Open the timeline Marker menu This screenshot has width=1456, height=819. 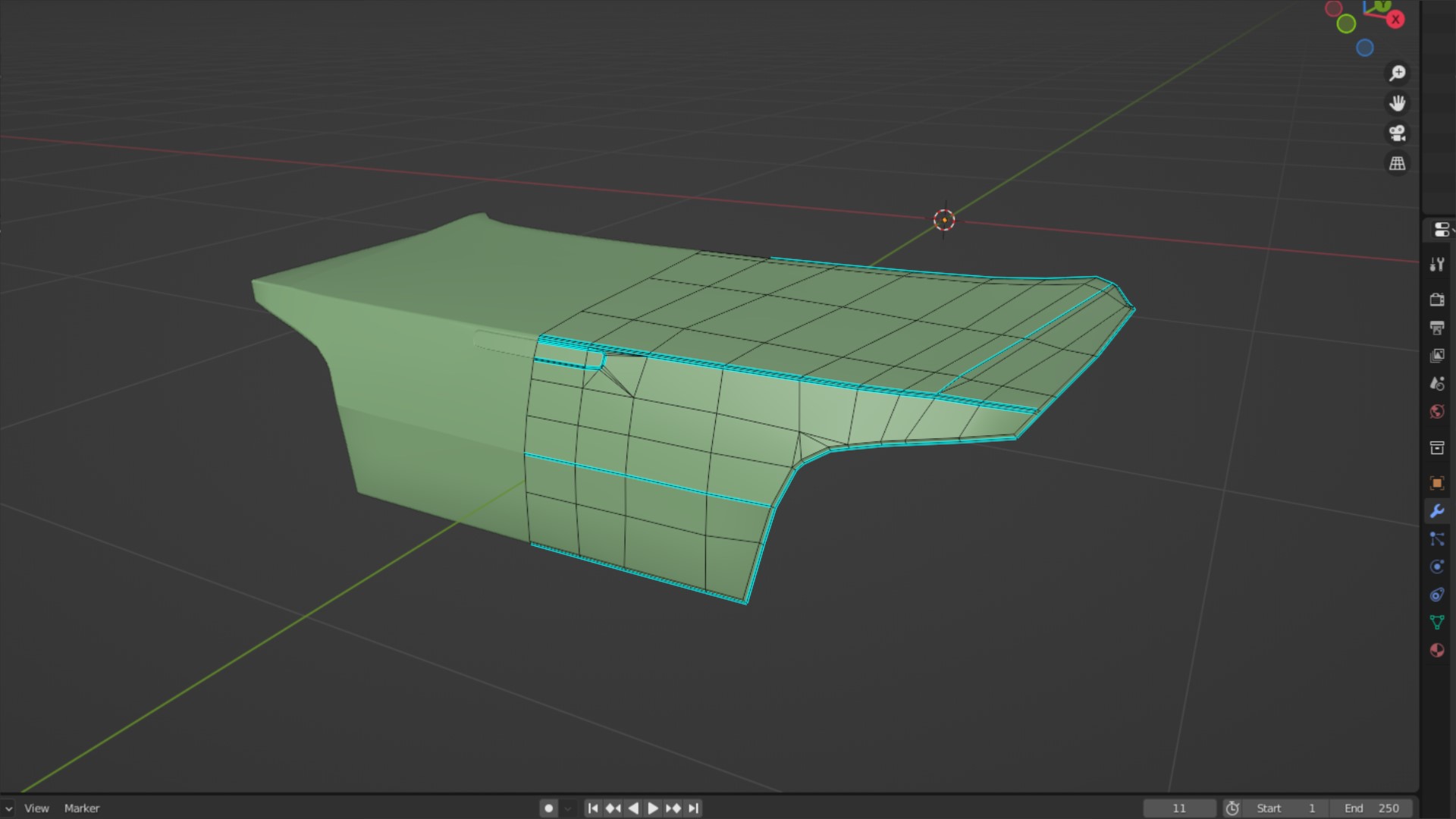(x=82, y=808)
